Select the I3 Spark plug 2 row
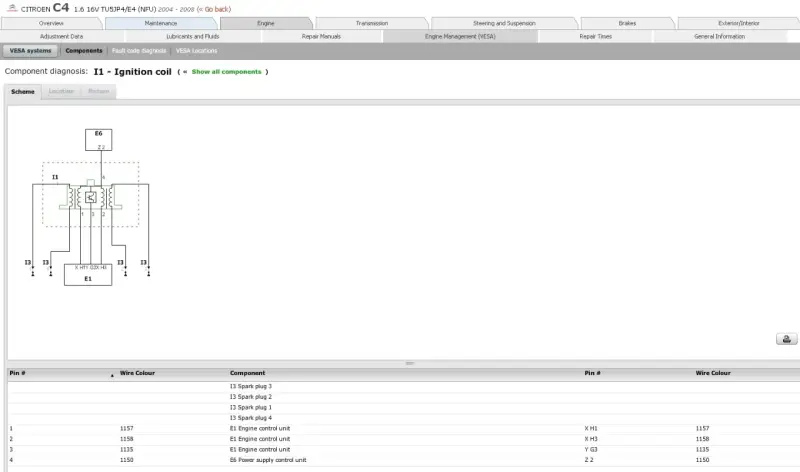Image resolution: width=800 pixels, height=472 pixels. coord(404,397)
